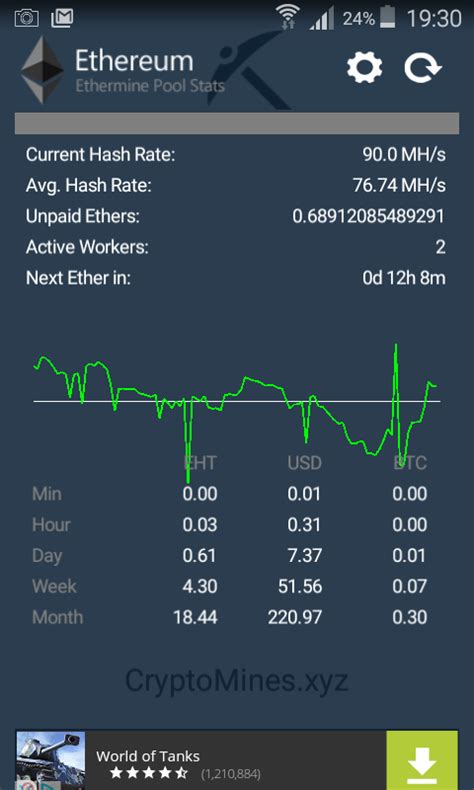The width and height of the screenshot is (474, 790).
Task: Tap the cell signal strength icon
Action: 321,19
